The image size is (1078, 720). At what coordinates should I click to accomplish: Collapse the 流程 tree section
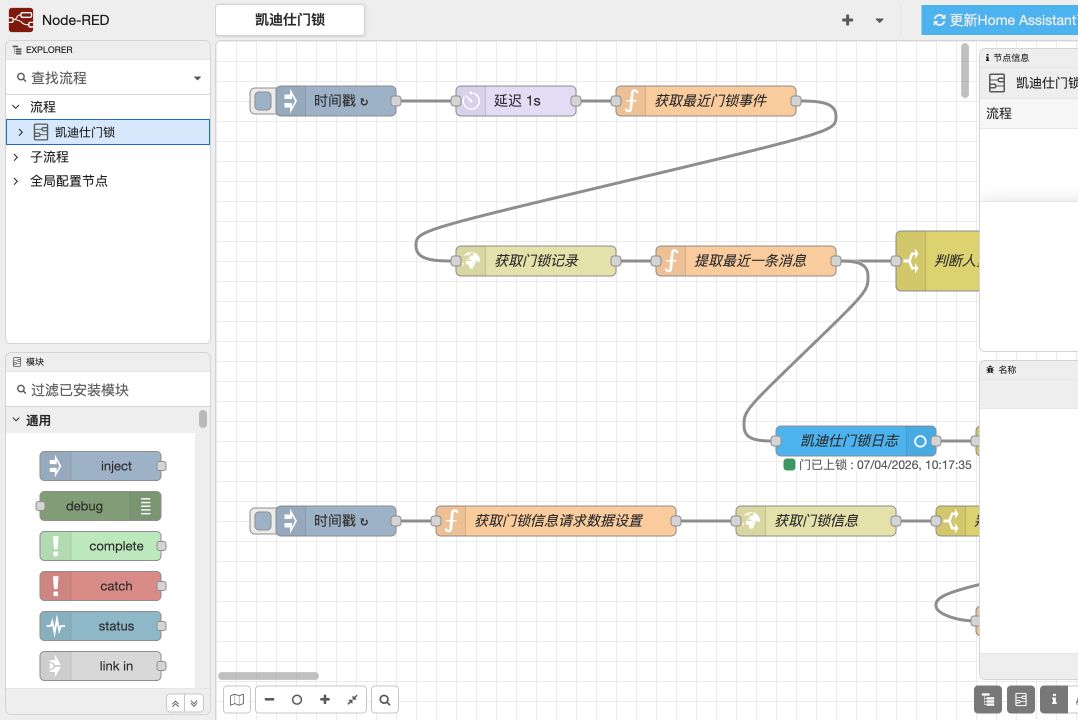pos(16,107)
